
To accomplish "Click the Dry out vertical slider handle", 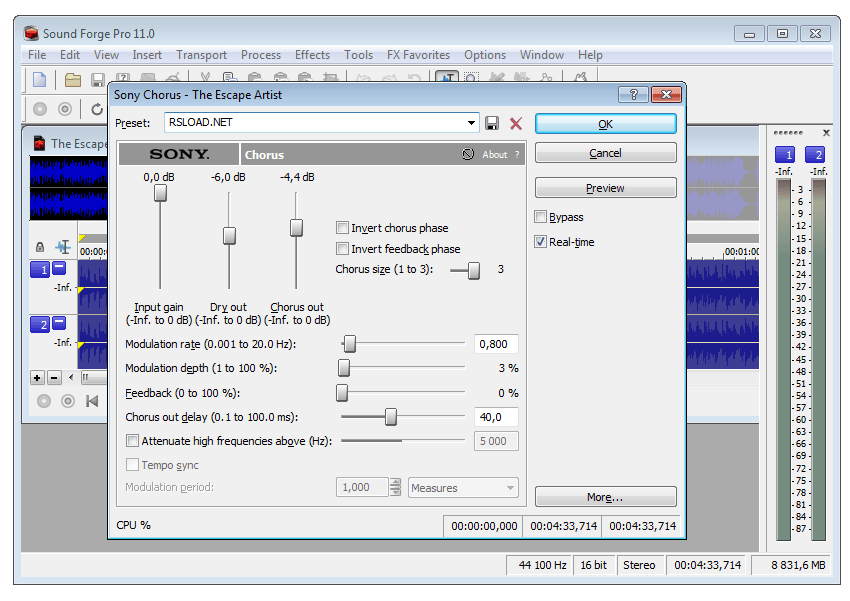I will (229, 236).
